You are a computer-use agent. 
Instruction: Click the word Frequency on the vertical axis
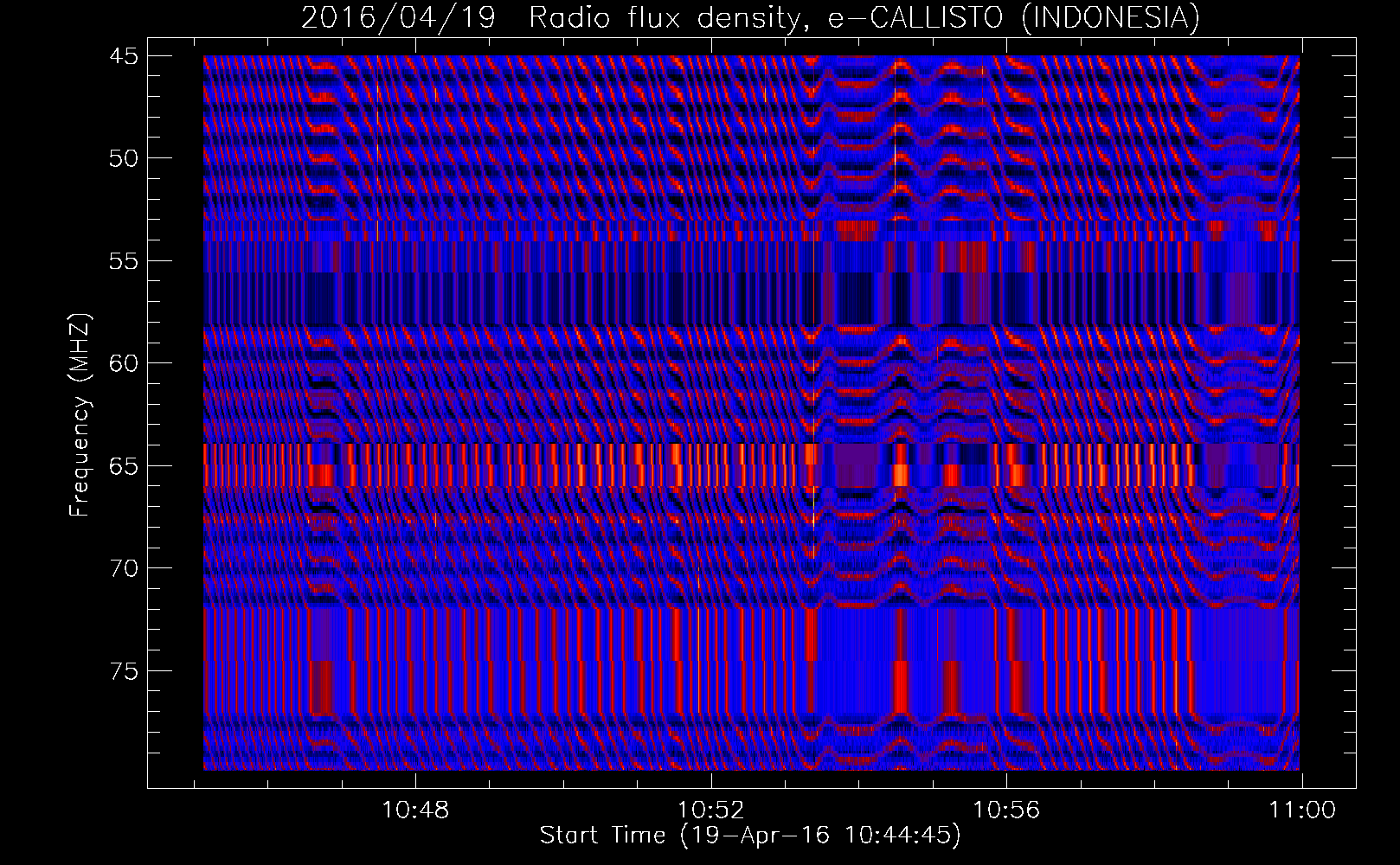tap(80, 456)
